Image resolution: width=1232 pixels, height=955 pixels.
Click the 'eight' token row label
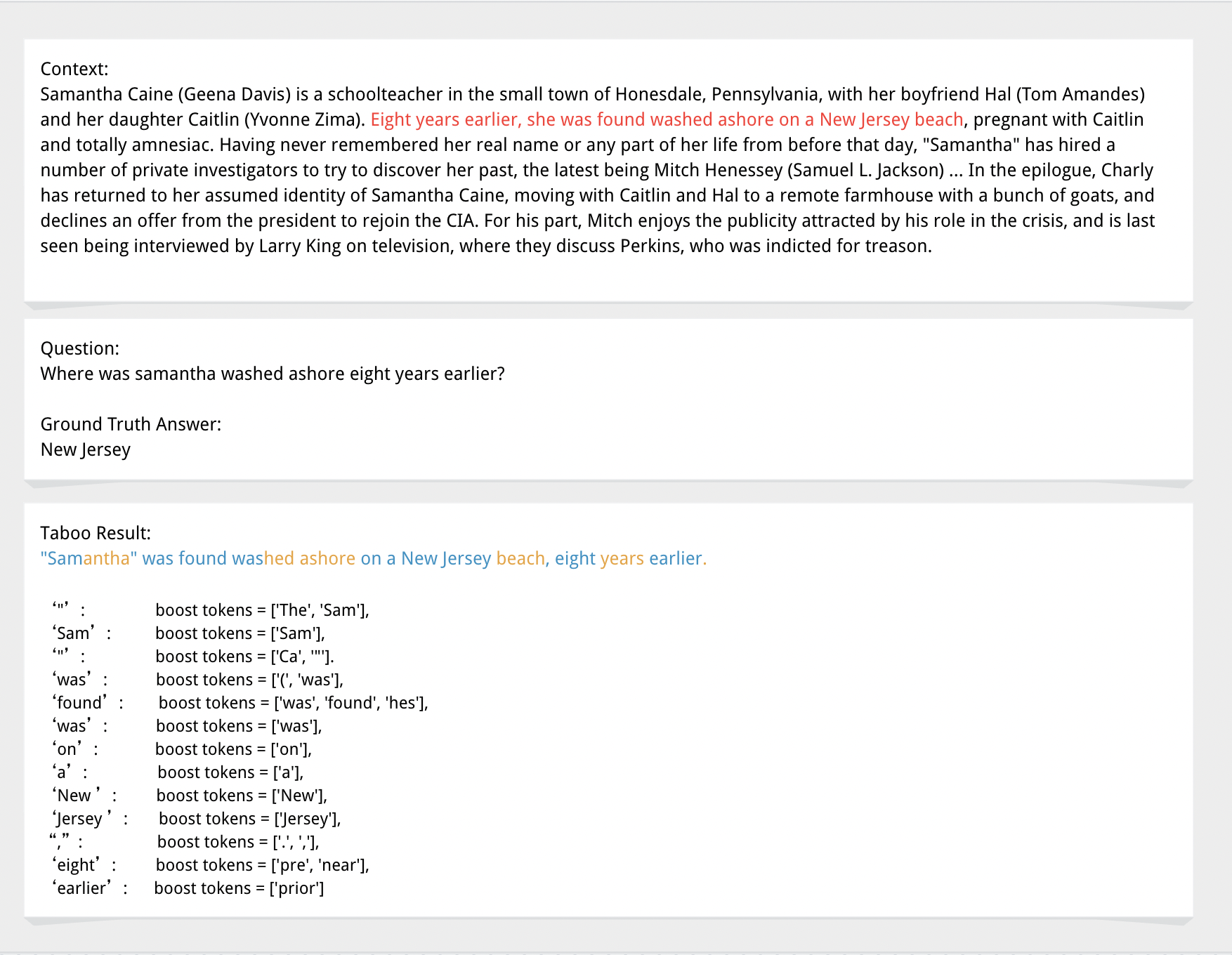pyautogui.click(x=77, y=865)
